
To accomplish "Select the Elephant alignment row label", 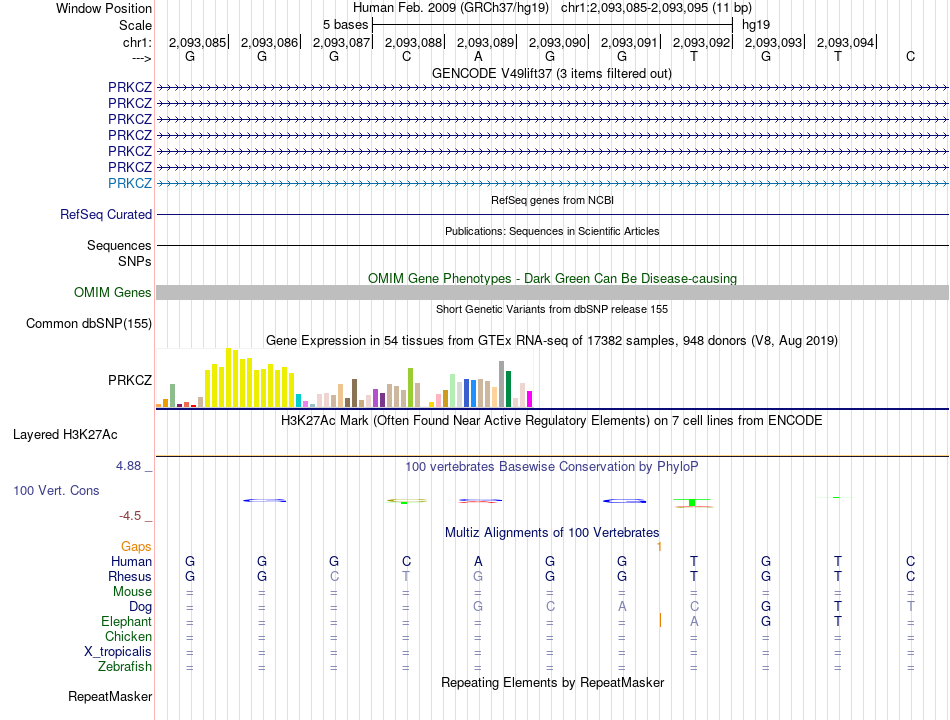I will tap(127, 622).
